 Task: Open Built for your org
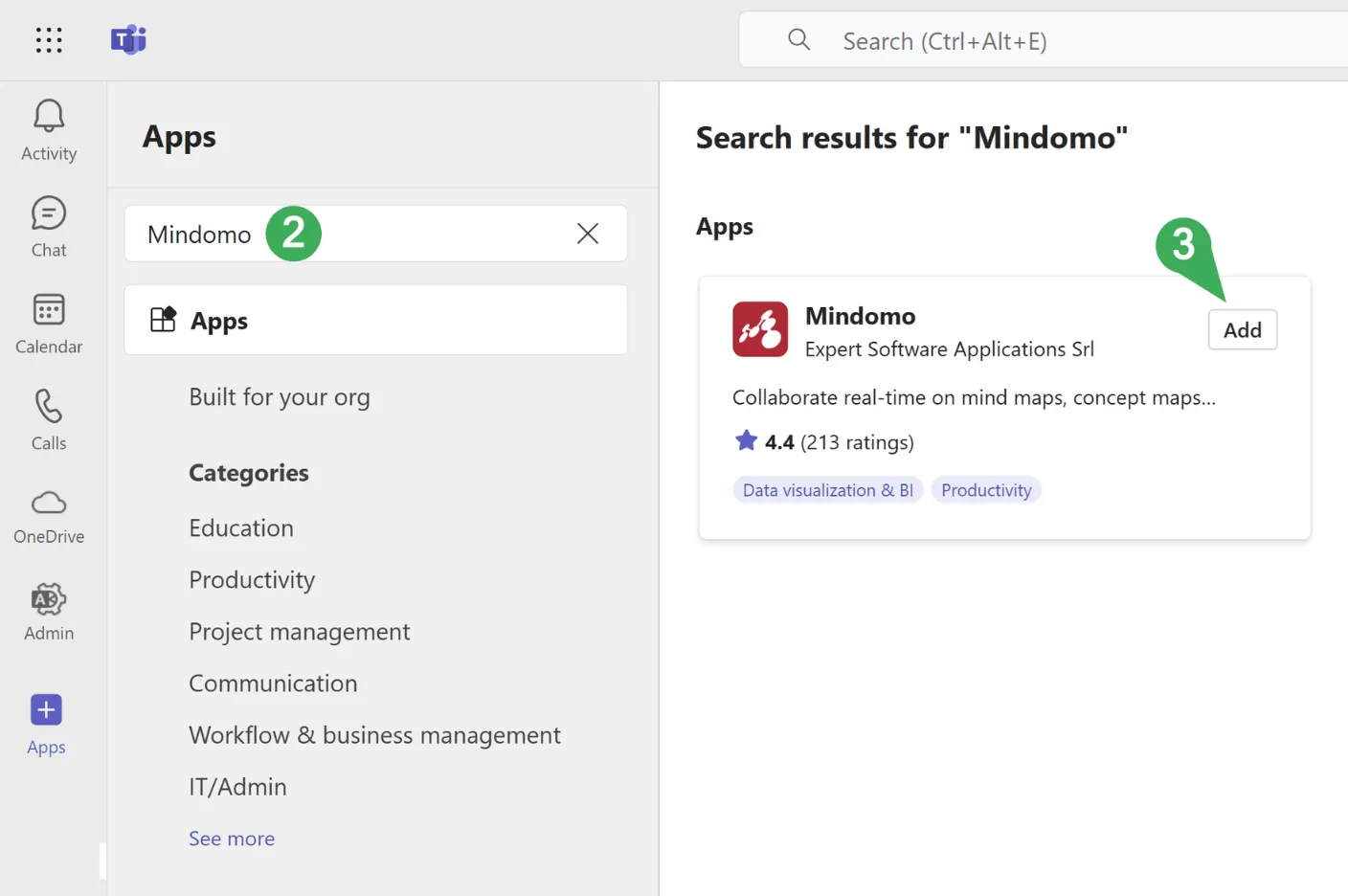click(279, 397)
